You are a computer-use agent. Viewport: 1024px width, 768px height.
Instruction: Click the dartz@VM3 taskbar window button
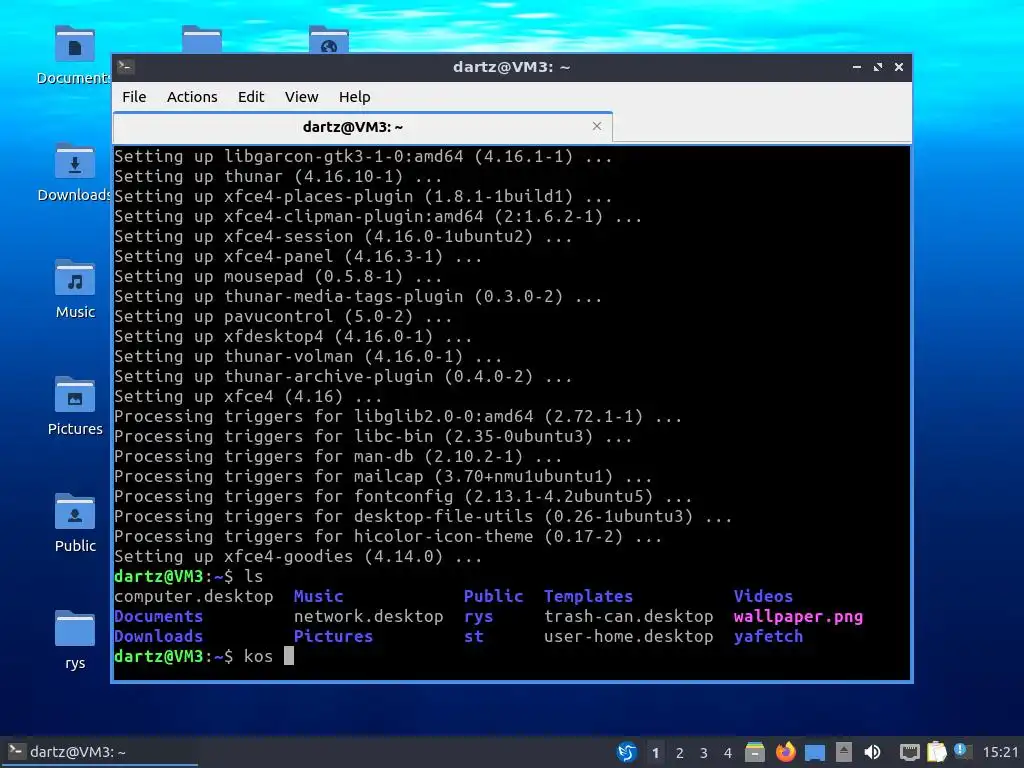click(99, 752)
